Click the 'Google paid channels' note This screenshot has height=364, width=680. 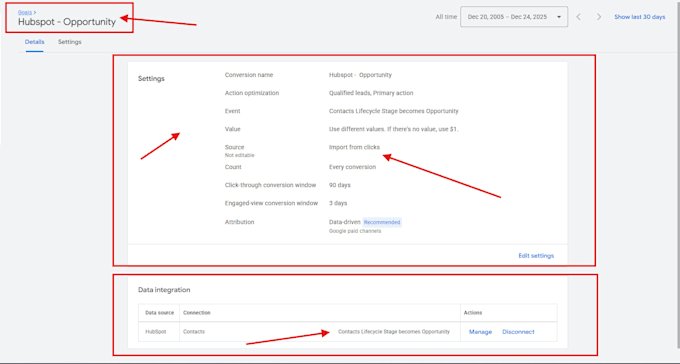coord(355,231)
